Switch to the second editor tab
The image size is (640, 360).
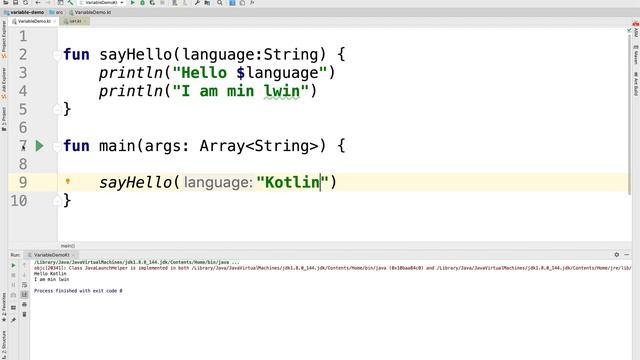coord(75,21)
